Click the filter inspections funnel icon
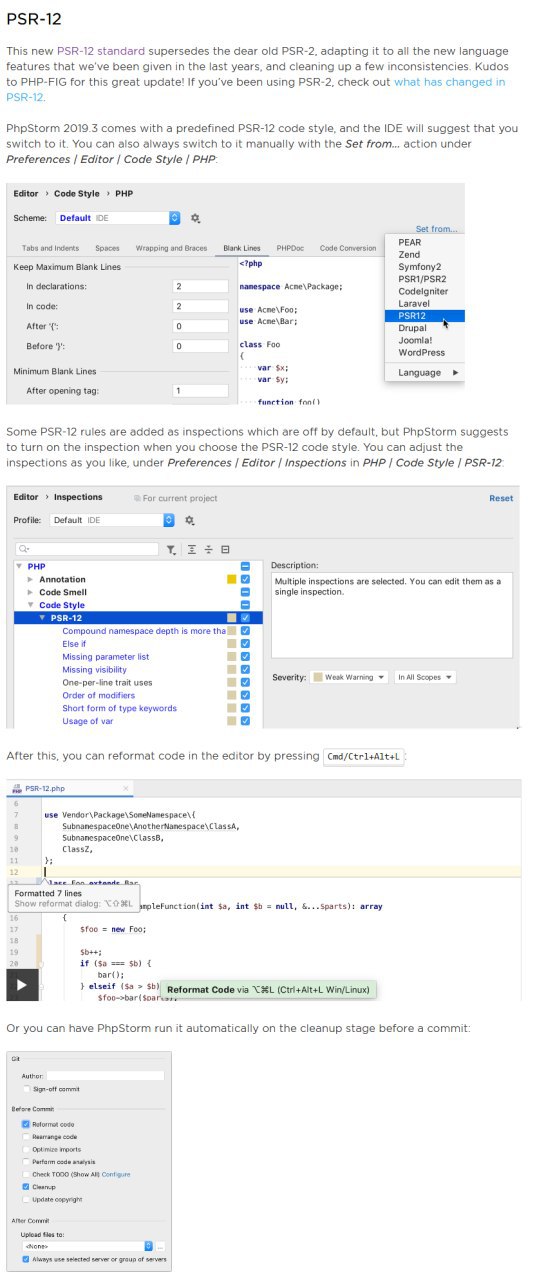Screen dimensions: 546x1280 tap(171, 549)
